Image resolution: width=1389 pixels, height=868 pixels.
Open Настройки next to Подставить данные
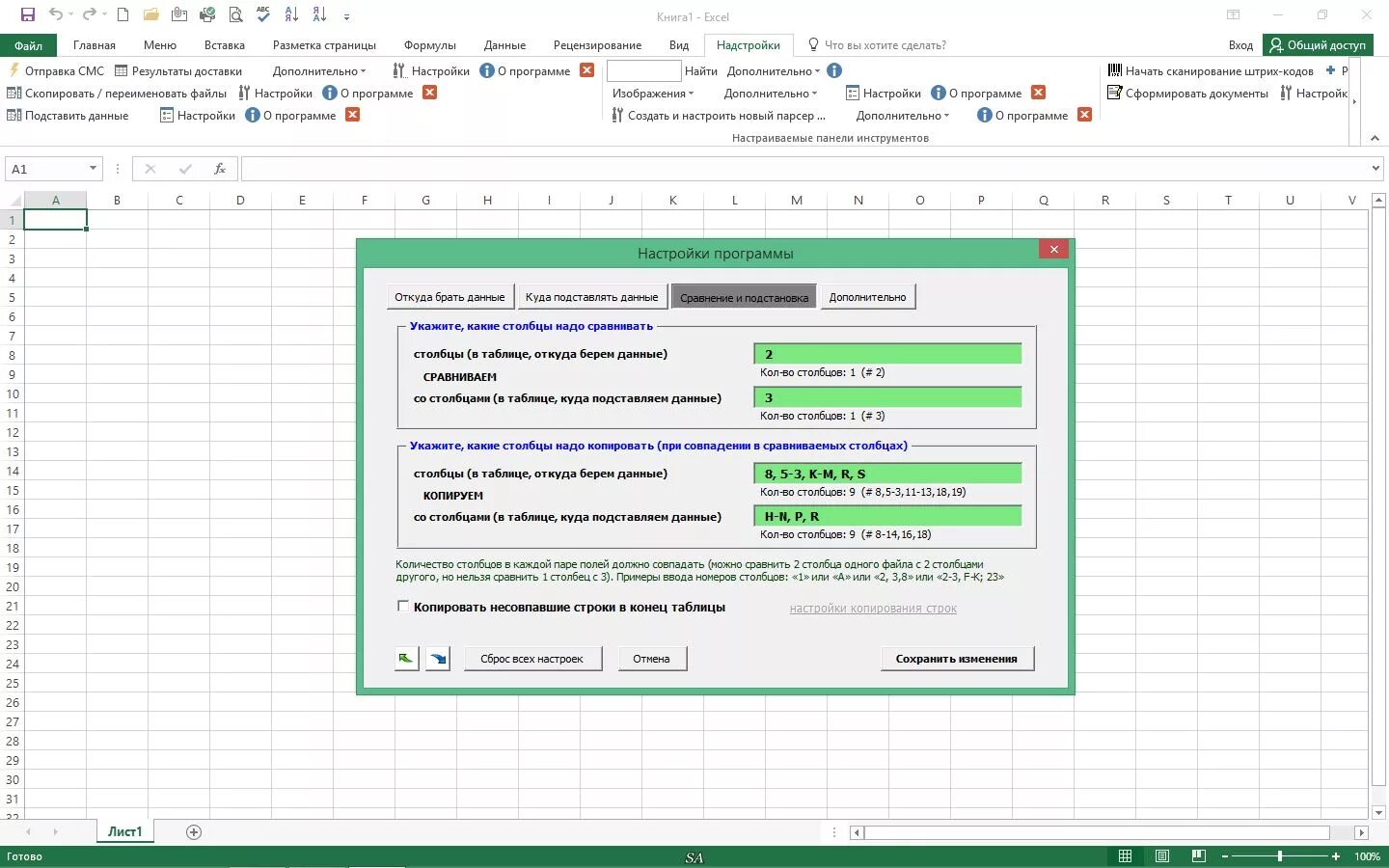pos(198,115)
